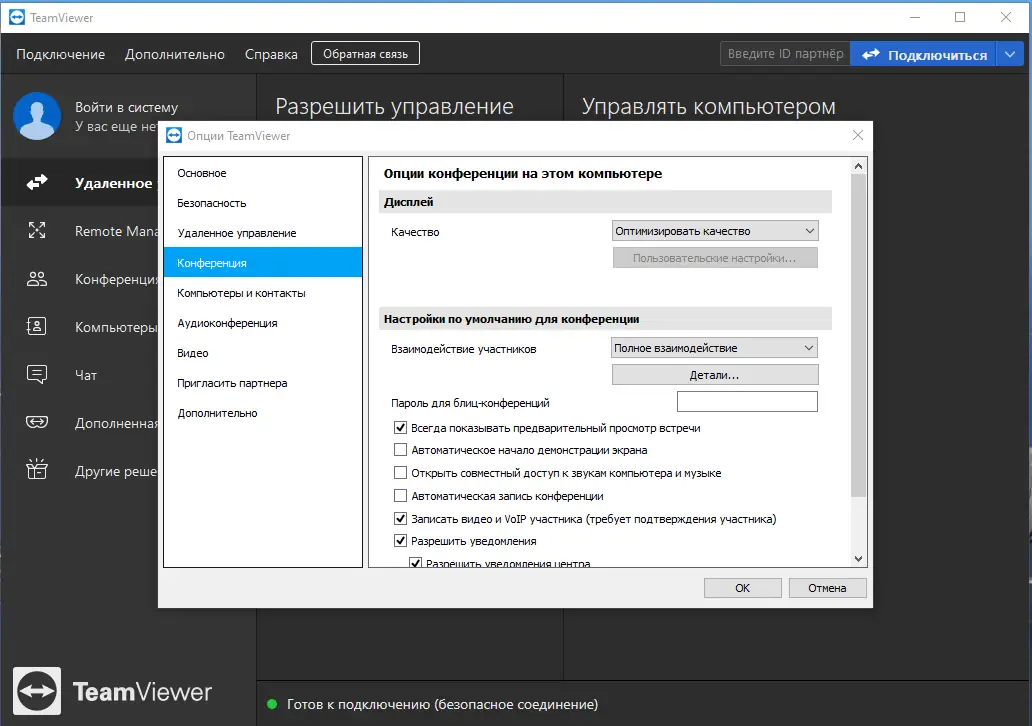Click the Chat (Чат) sidebar label
The width and height of the screenshot is (1032, 726).
coord(86,375)
